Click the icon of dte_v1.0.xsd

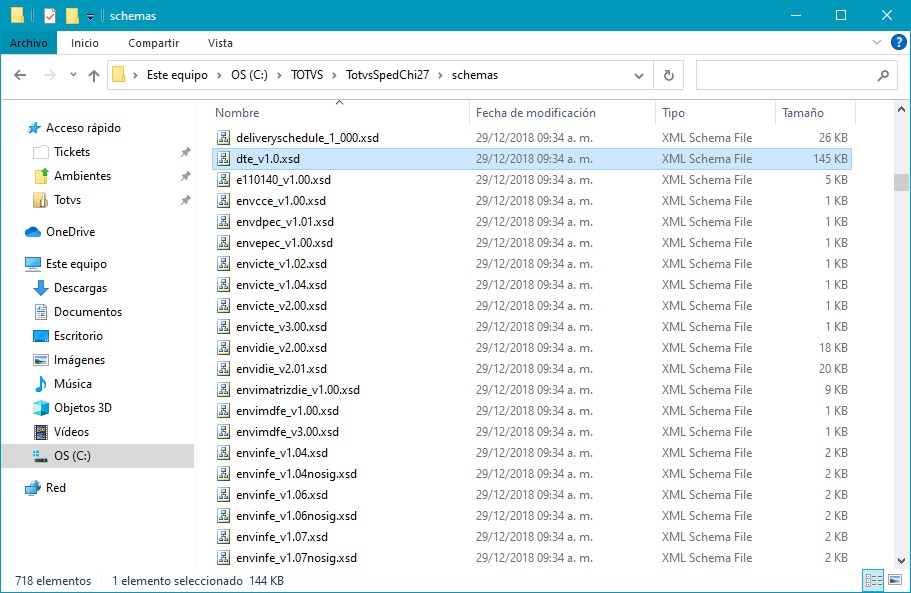pos(224,159)
